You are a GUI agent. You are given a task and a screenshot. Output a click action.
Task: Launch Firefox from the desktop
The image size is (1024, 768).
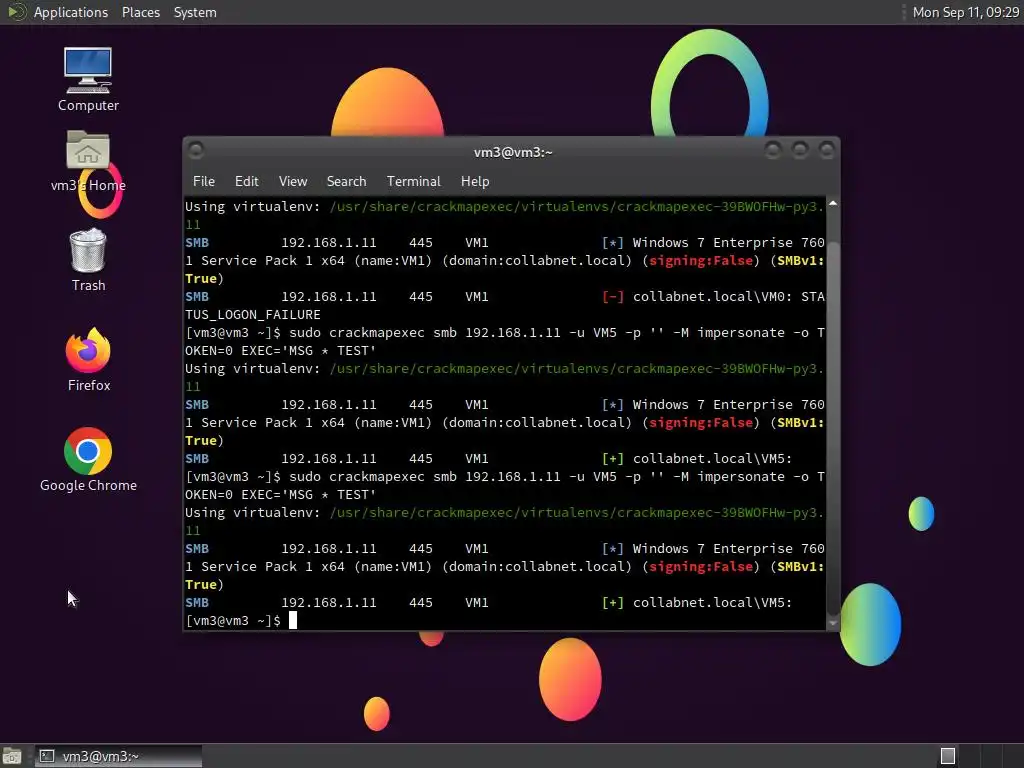coord(88,360)
